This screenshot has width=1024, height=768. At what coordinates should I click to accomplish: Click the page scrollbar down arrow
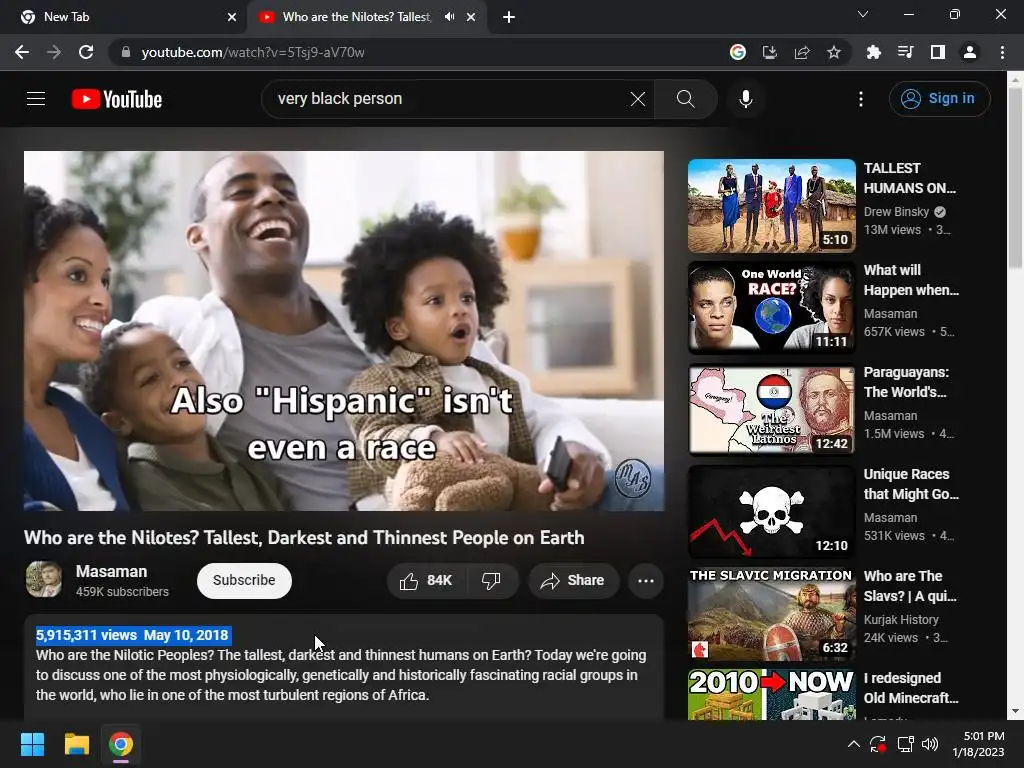[1015, 711]
